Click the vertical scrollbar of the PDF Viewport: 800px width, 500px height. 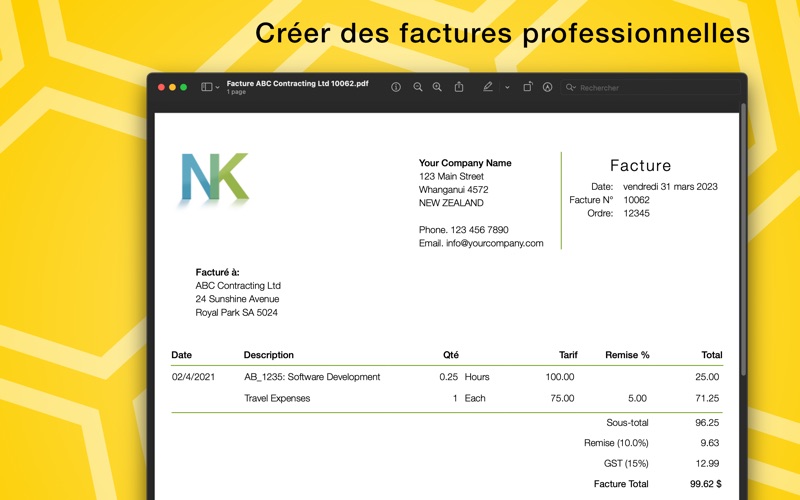pyautogui.click(x=744, y=240)
